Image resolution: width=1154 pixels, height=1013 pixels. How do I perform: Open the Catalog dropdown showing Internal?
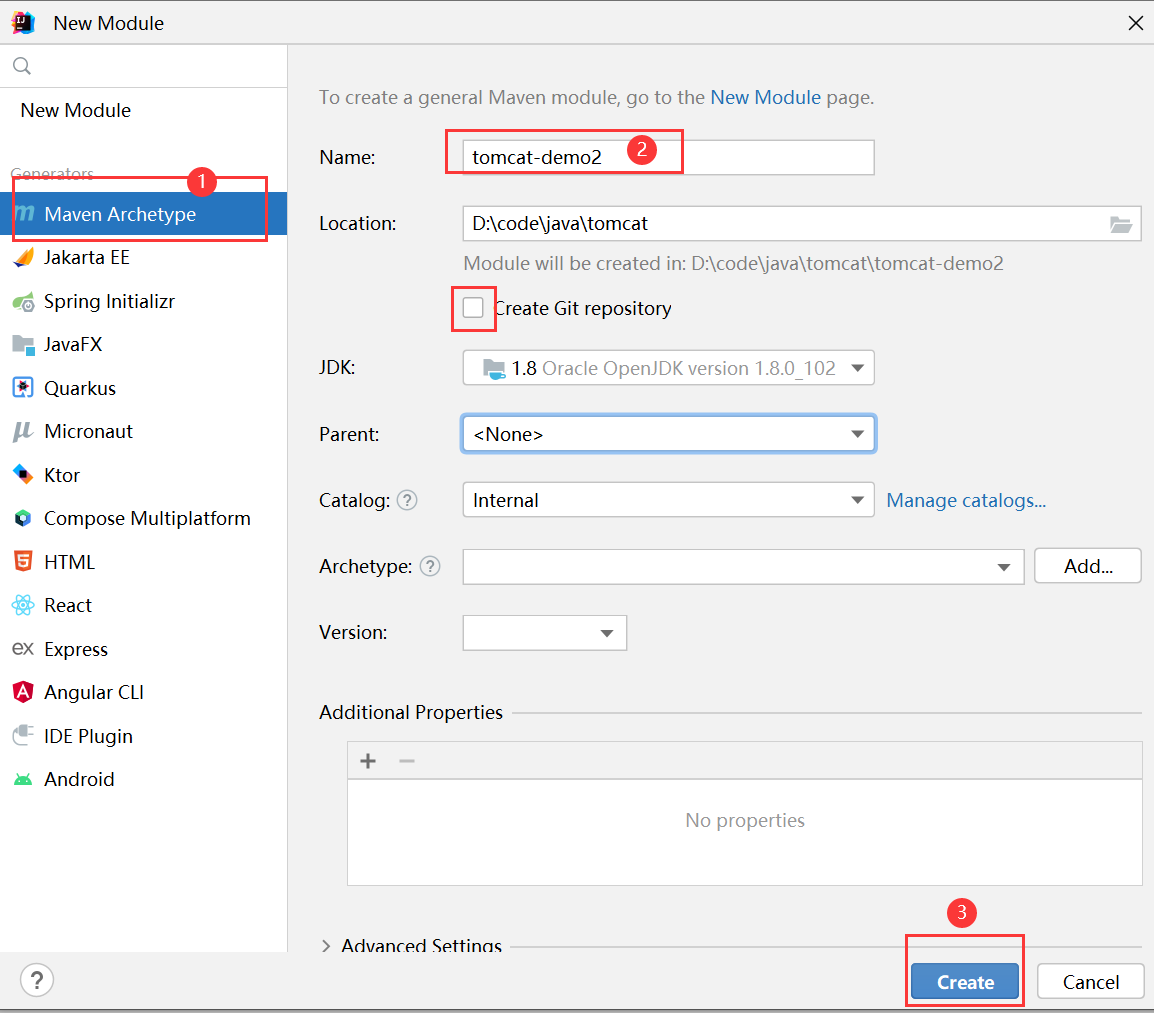(x=668, y=500)
